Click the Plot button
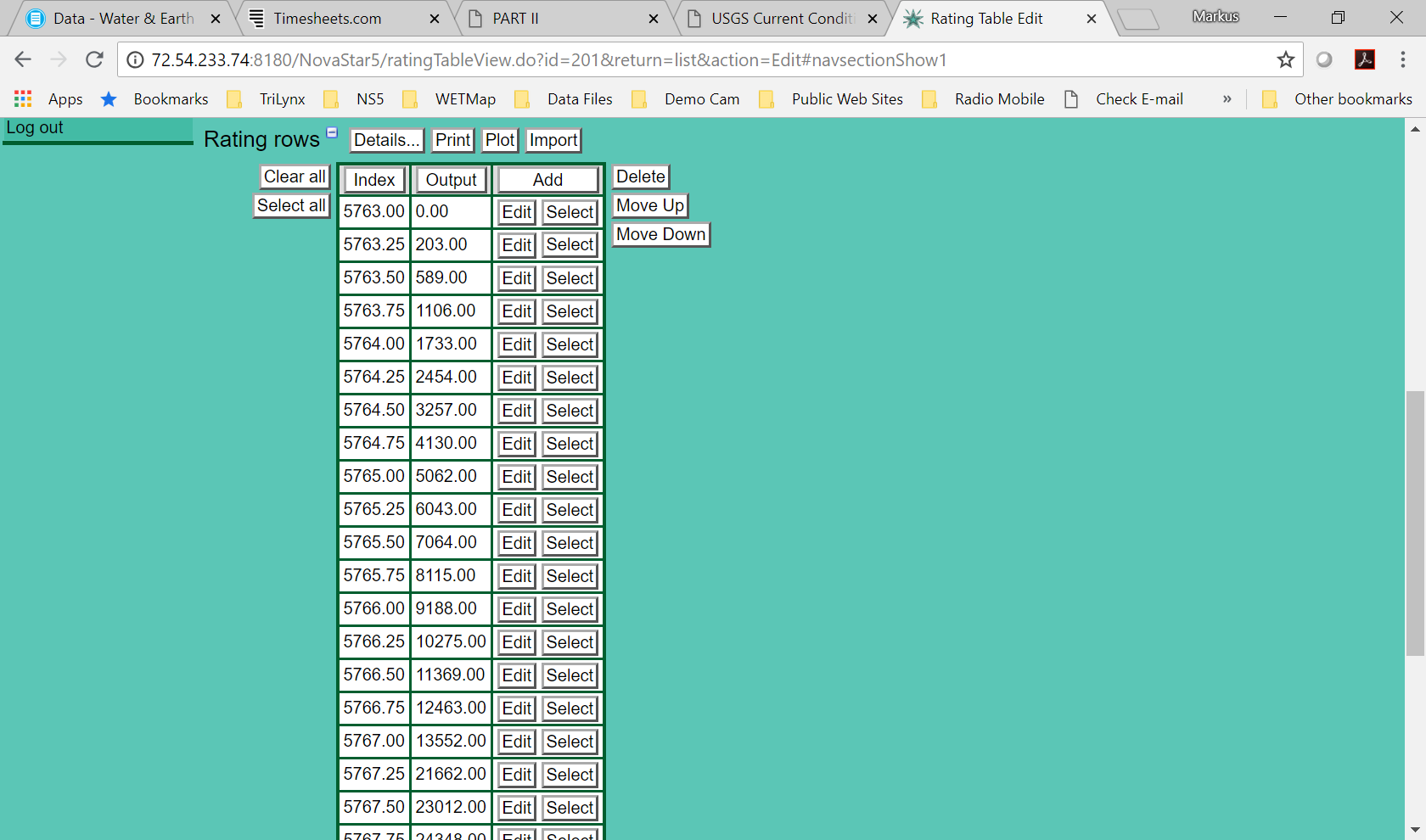Image resolution: width=1426 pixels, height=840 pixels. click(499, 140)
